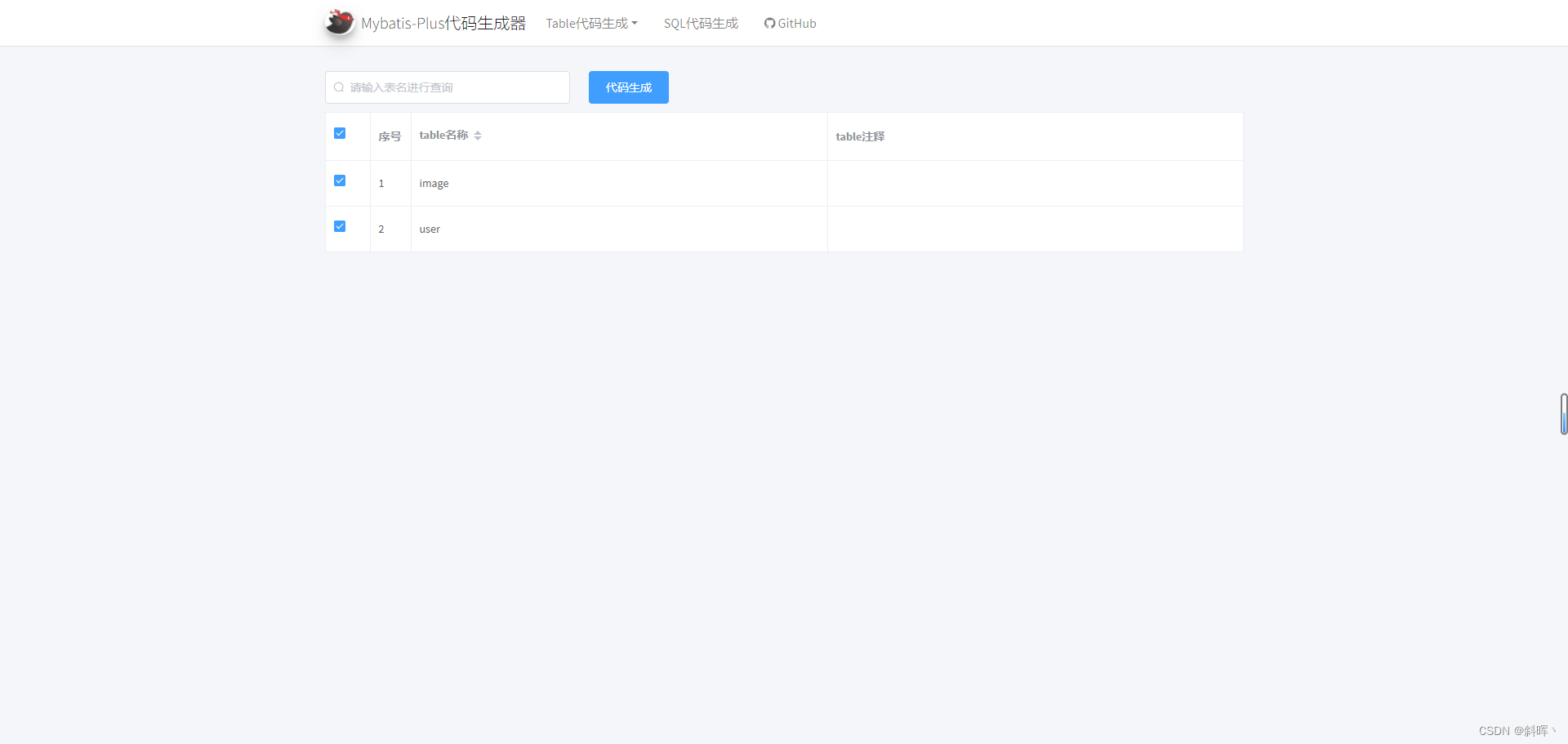Image resolution: width=1568 pixels, height=744 pixels.
Task: Select SQL代码生成 from the navbar
Action: tap(700, 23)
